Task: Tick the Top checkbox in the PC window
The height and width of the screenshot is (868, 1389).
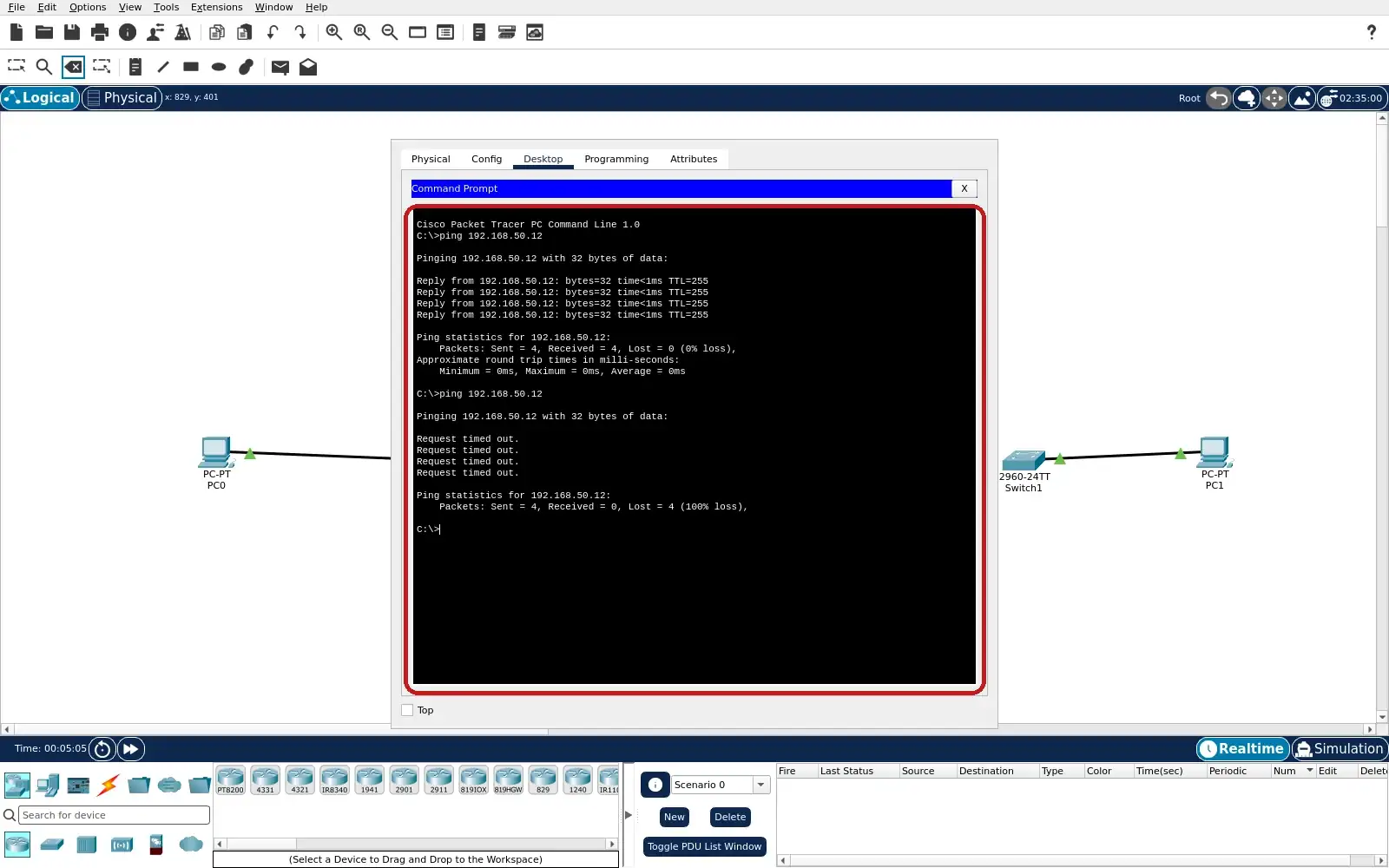Action: tap(407, 710)
